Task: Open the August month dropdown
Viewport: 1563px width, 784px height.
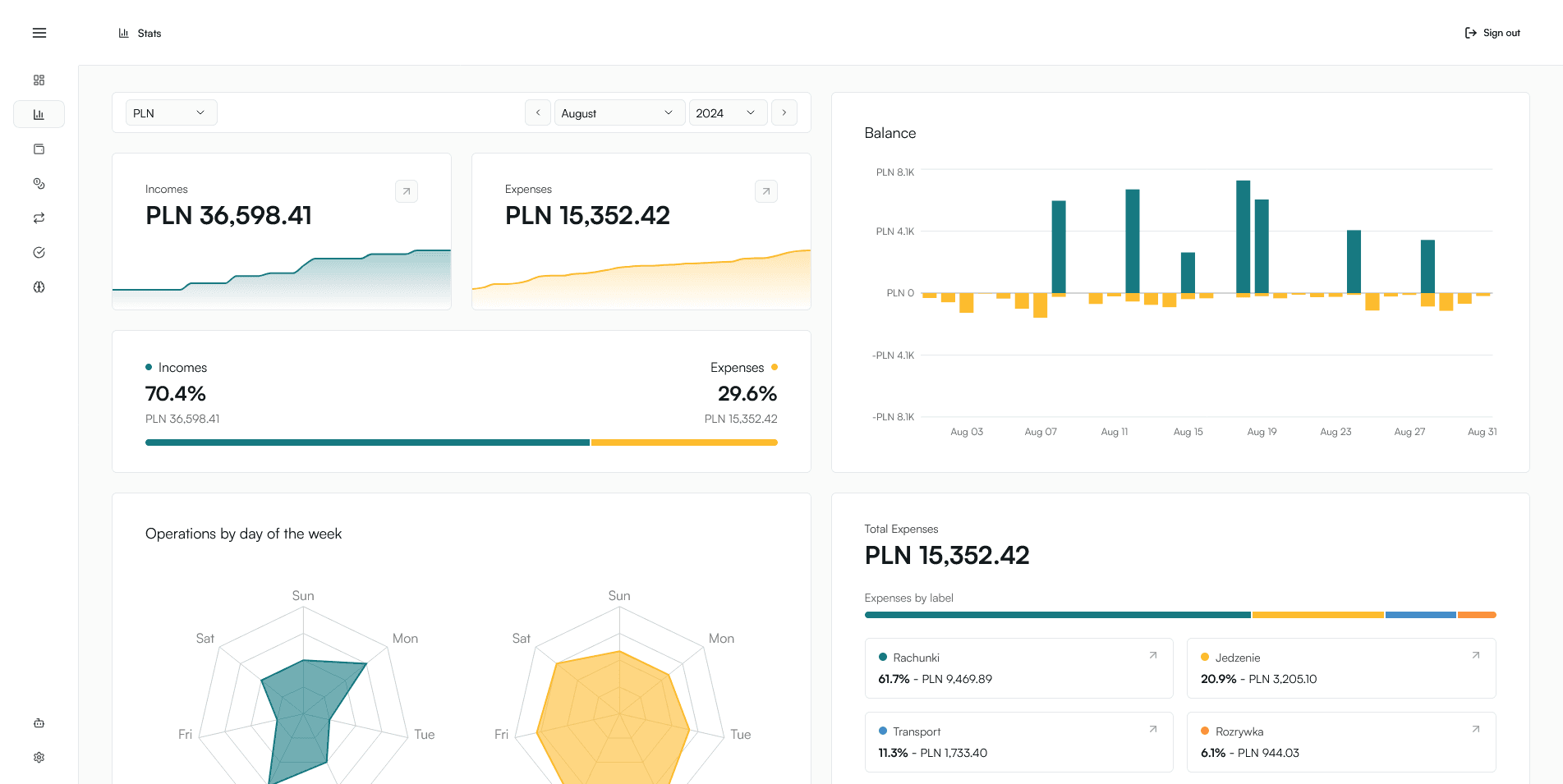Action: (x=619, y=112)
